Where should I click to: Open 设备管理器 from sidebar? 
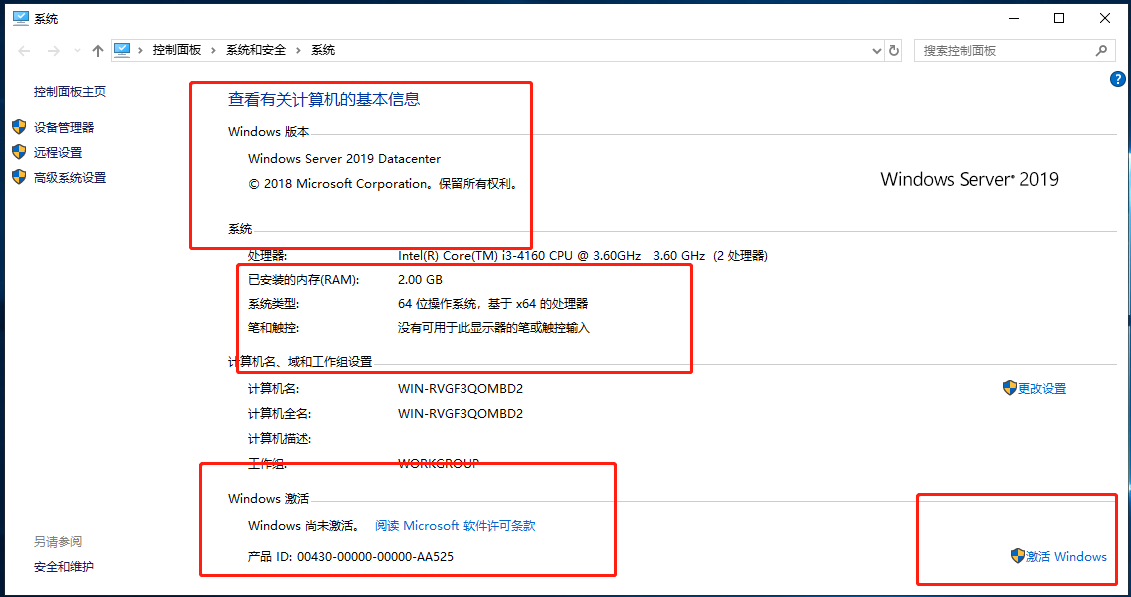click(64, 128)
